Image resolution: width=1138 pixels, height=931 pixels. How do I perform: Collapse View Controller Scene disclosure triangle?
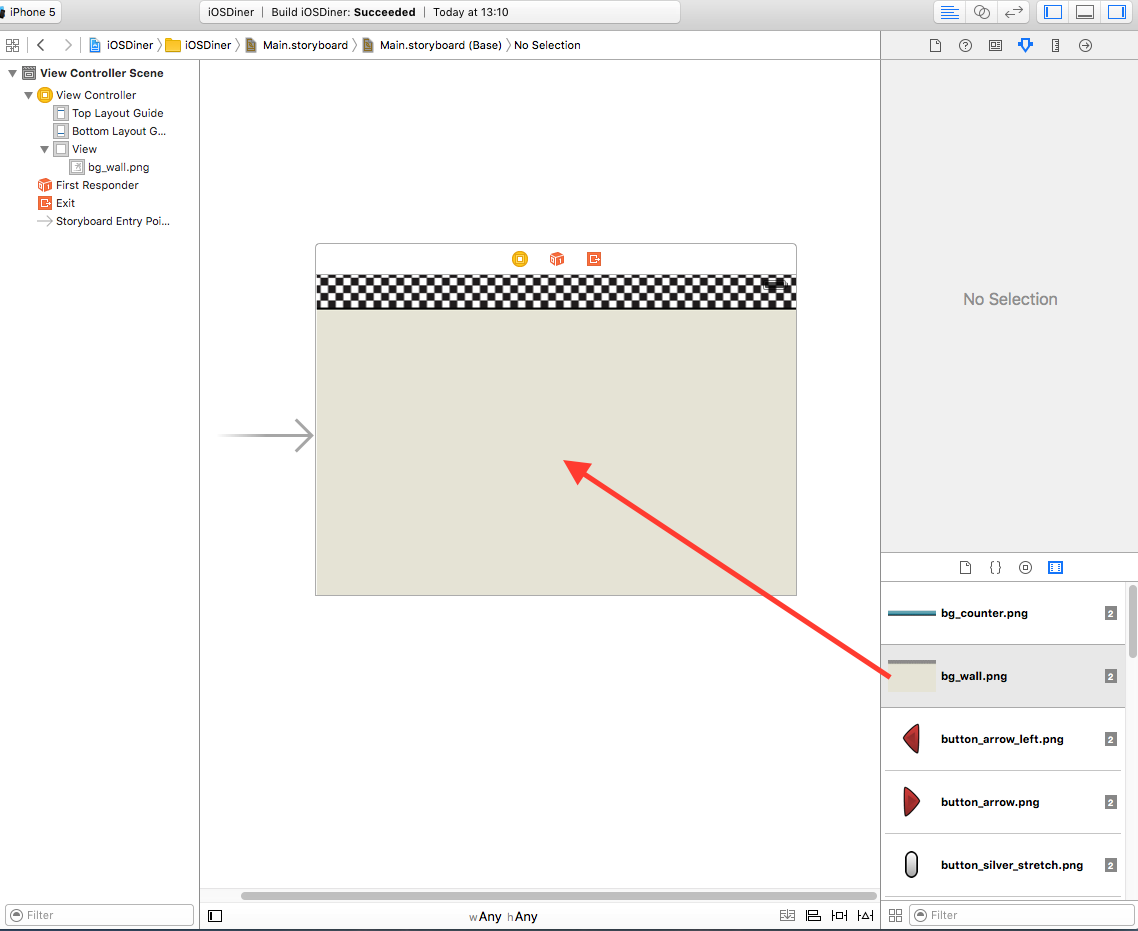pos(12,73)
